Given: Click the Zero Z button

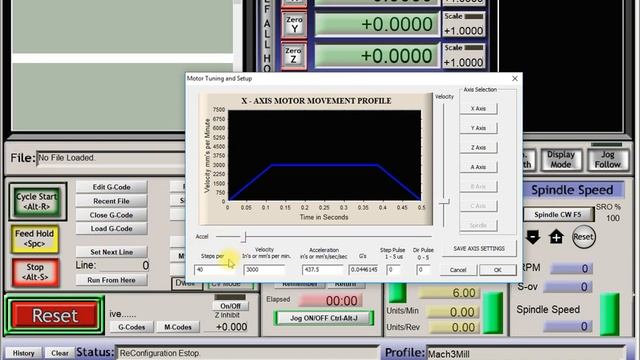Looking at the screenshot, I should click(293, 56).
